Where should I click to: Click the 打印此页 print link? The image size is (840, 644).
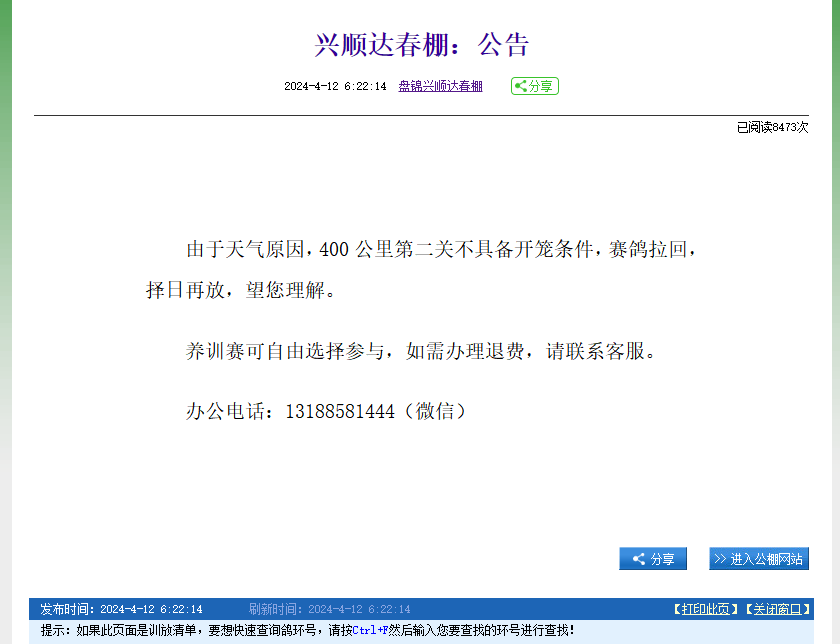[x=705, y=609]
